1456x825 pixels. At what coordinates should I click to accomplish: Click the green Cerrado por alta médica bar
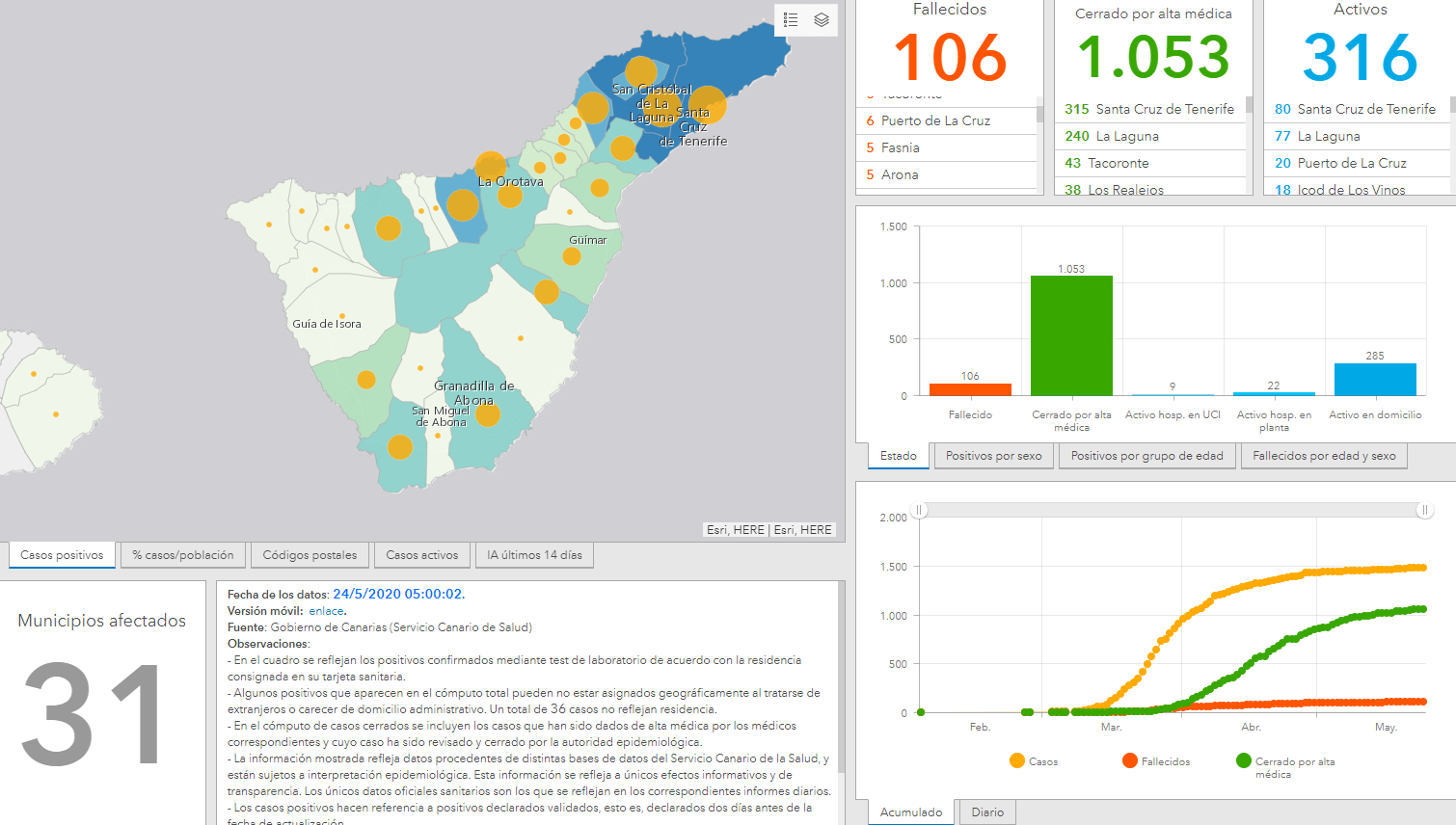(x=1071, y=335)
